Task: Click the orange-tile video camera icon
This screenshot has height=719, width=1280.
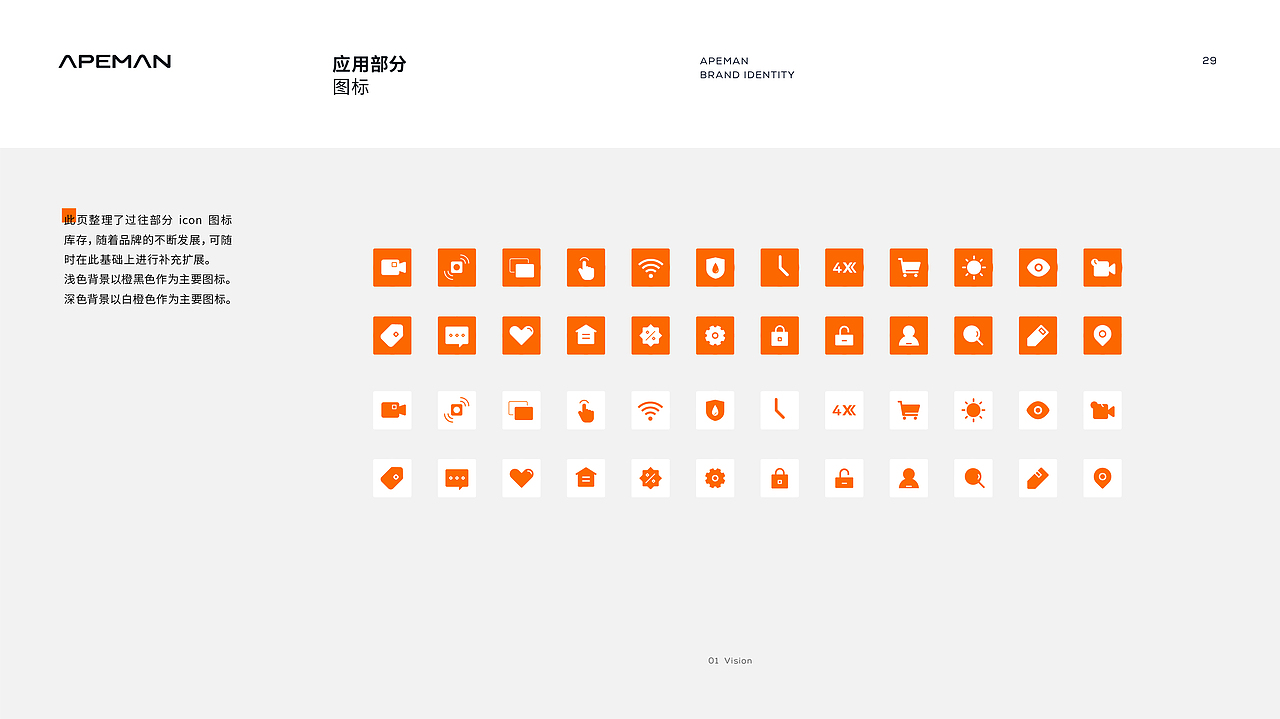Action: (392, 268)
